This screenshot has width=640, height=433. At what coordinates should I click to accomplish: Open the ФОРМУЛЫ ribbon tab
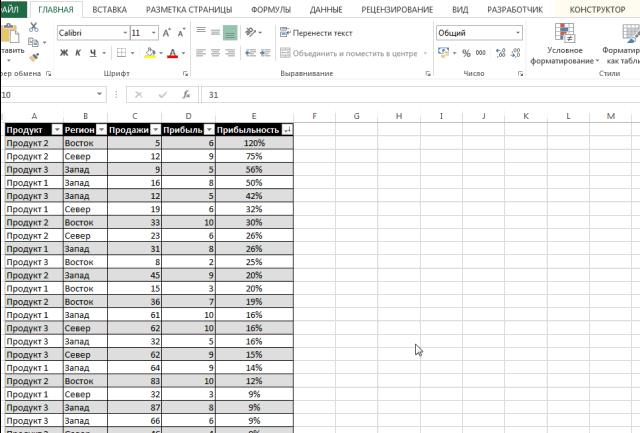271,9
